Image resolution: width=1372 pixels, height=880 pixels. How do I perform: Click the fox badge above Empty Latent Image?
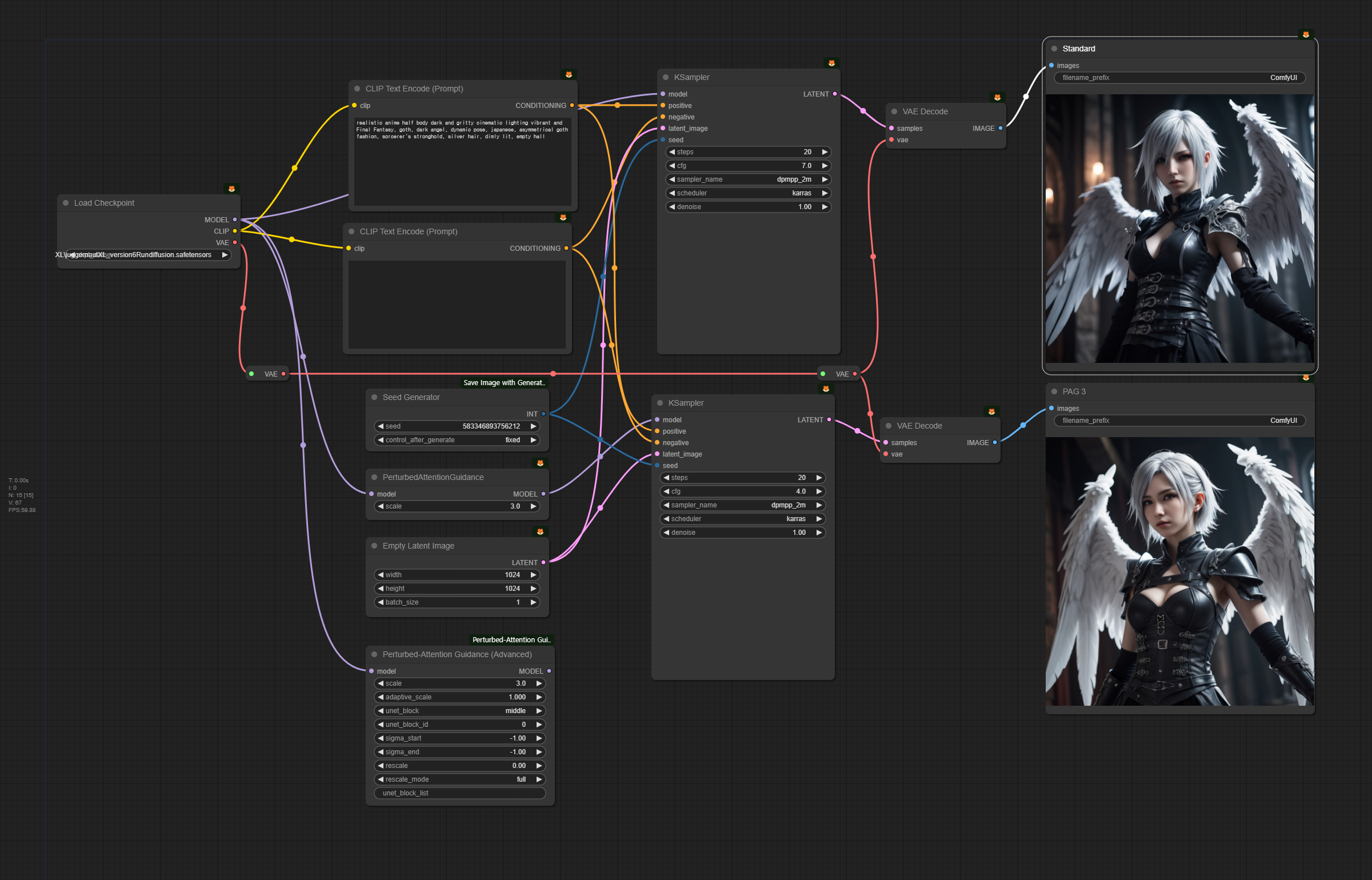click(x=540, y=531)
